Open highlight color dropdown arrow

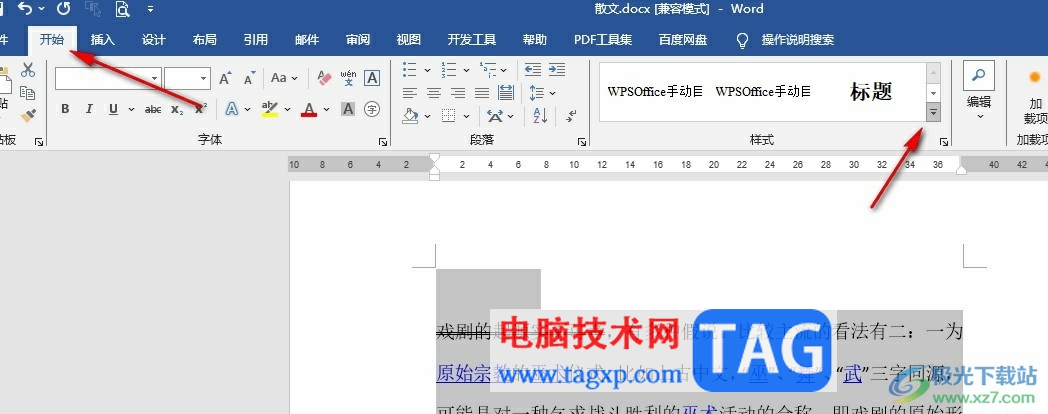(287, 109)
